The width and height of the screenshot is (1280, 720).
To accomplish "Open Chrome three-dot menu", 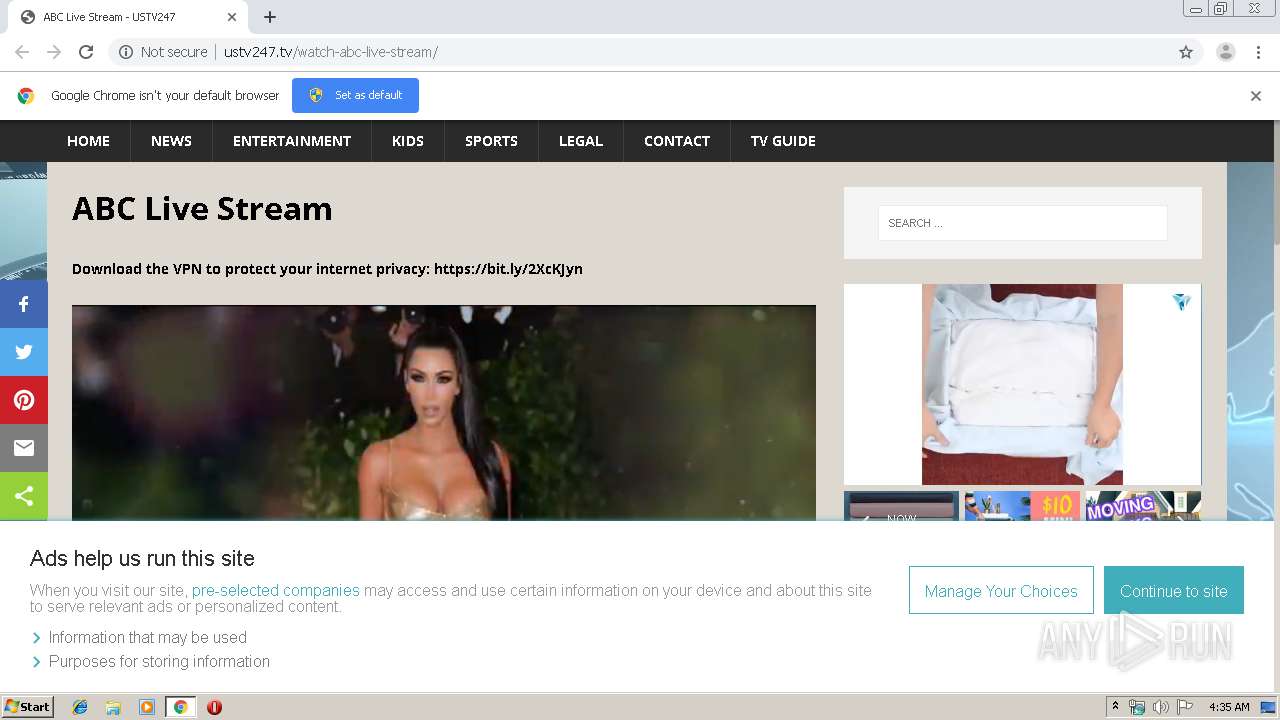I will (x=1258, y=52).
